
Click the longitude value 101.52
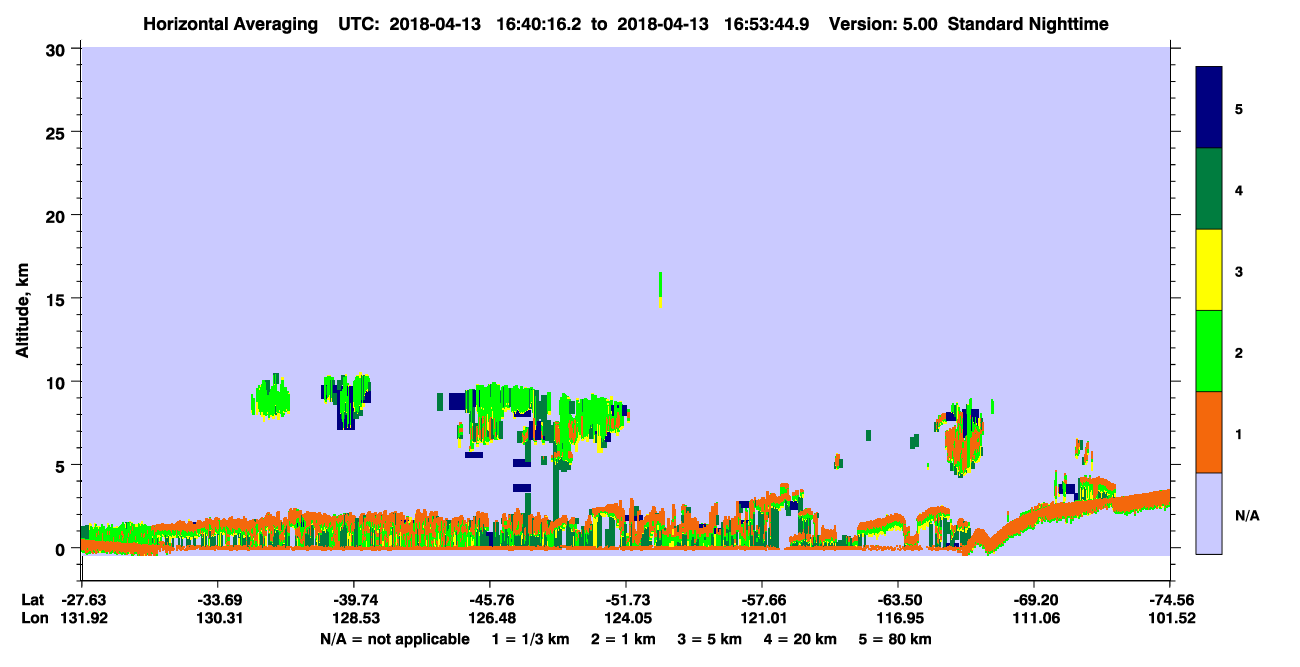[x=1170, y=618]
